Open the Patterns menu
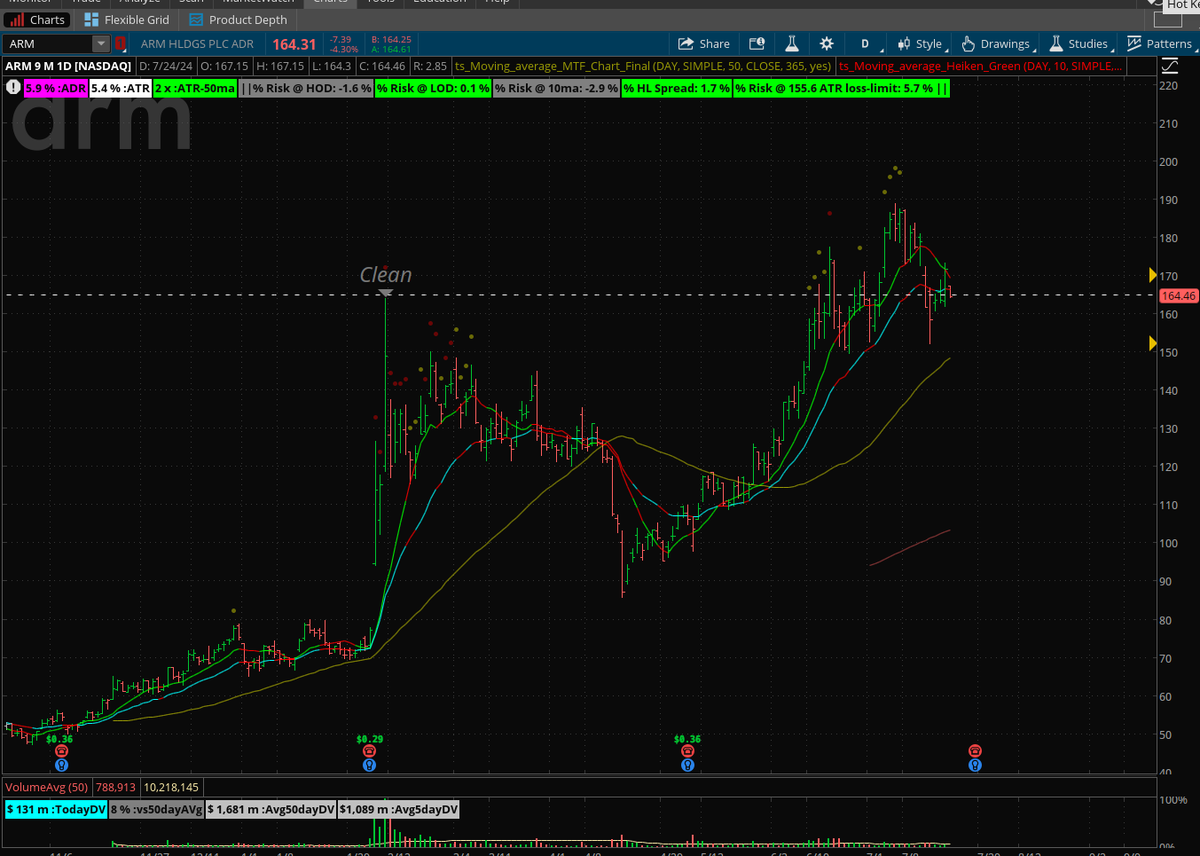 [1159, 44]
